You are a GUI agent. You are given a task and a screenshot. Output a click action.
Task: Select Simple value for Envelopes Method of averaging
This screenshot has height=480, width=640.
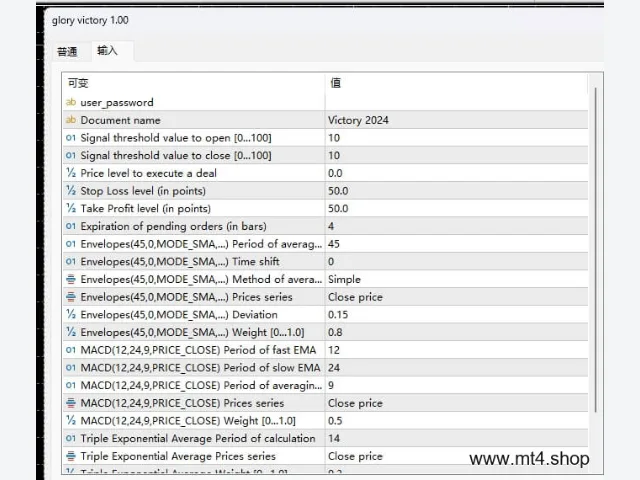tap(344, 280)
